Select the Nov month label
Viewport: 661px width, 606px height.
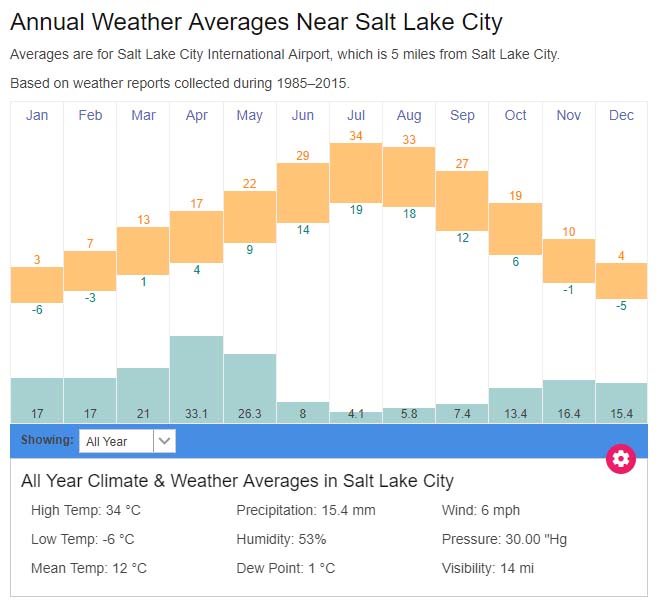pos(568,116)
